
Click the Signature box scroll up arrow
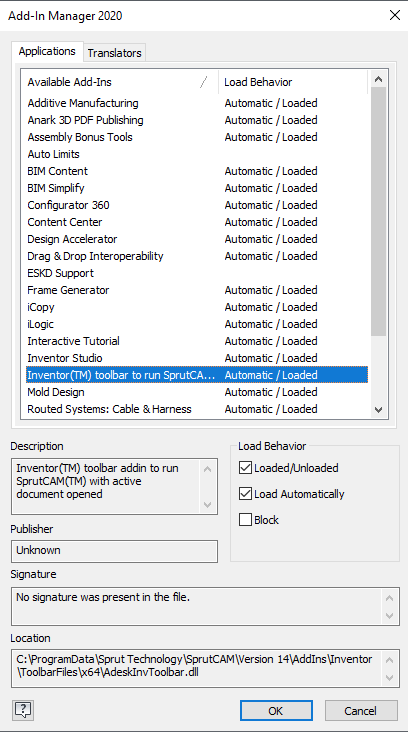pos(390,598)
